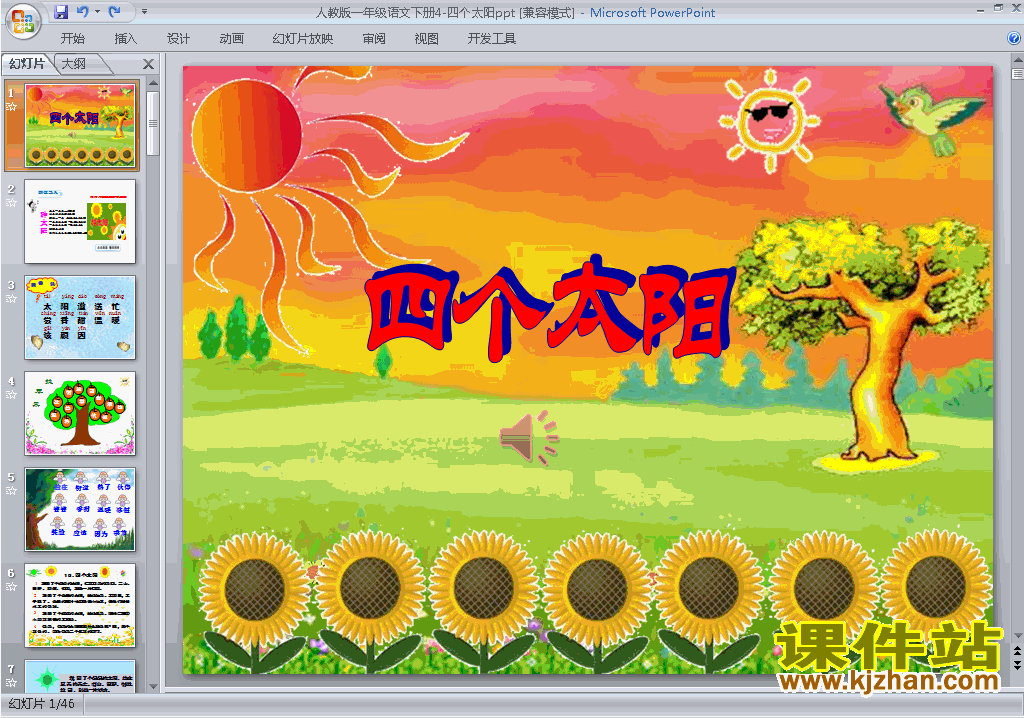
Task: Open the 审阅 ribbon tab
Action: click(374, 39)
